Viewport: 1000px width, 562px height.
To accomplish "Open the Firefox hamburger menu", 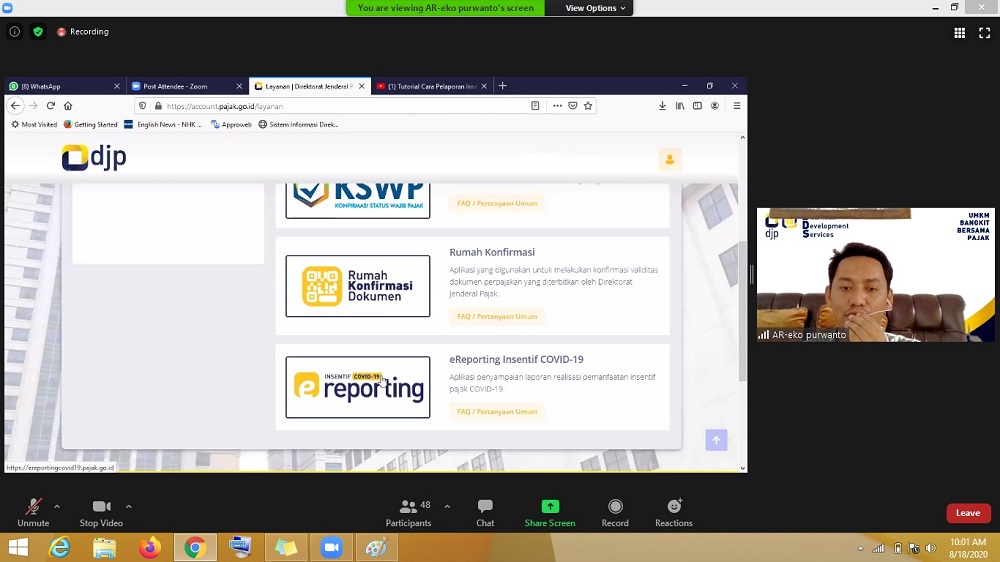I will [x=737, y=106].
